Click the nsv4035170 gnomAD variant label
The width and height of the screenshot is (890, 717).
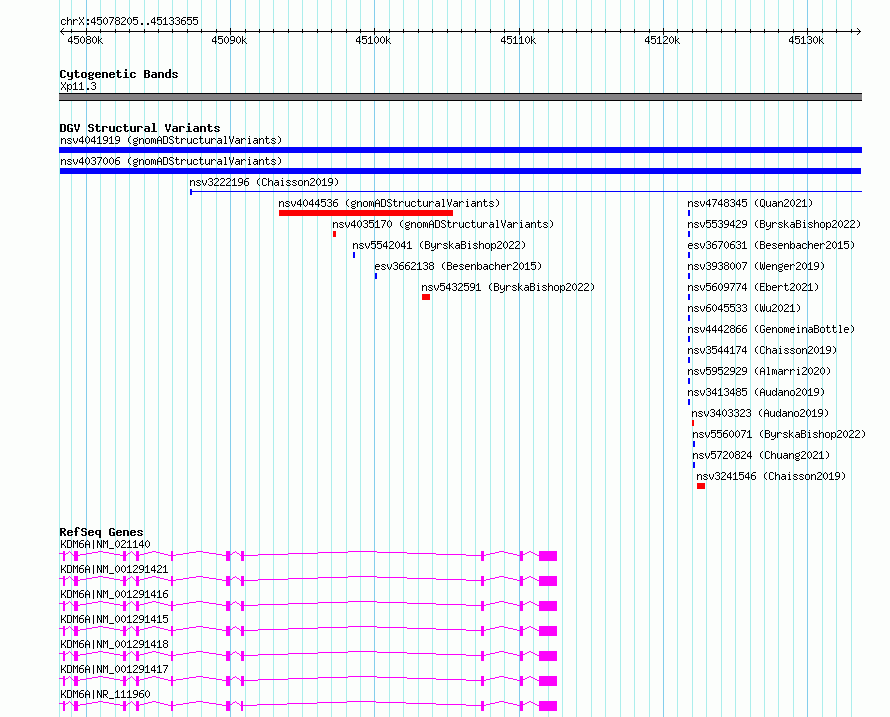[x=443, y=224]
